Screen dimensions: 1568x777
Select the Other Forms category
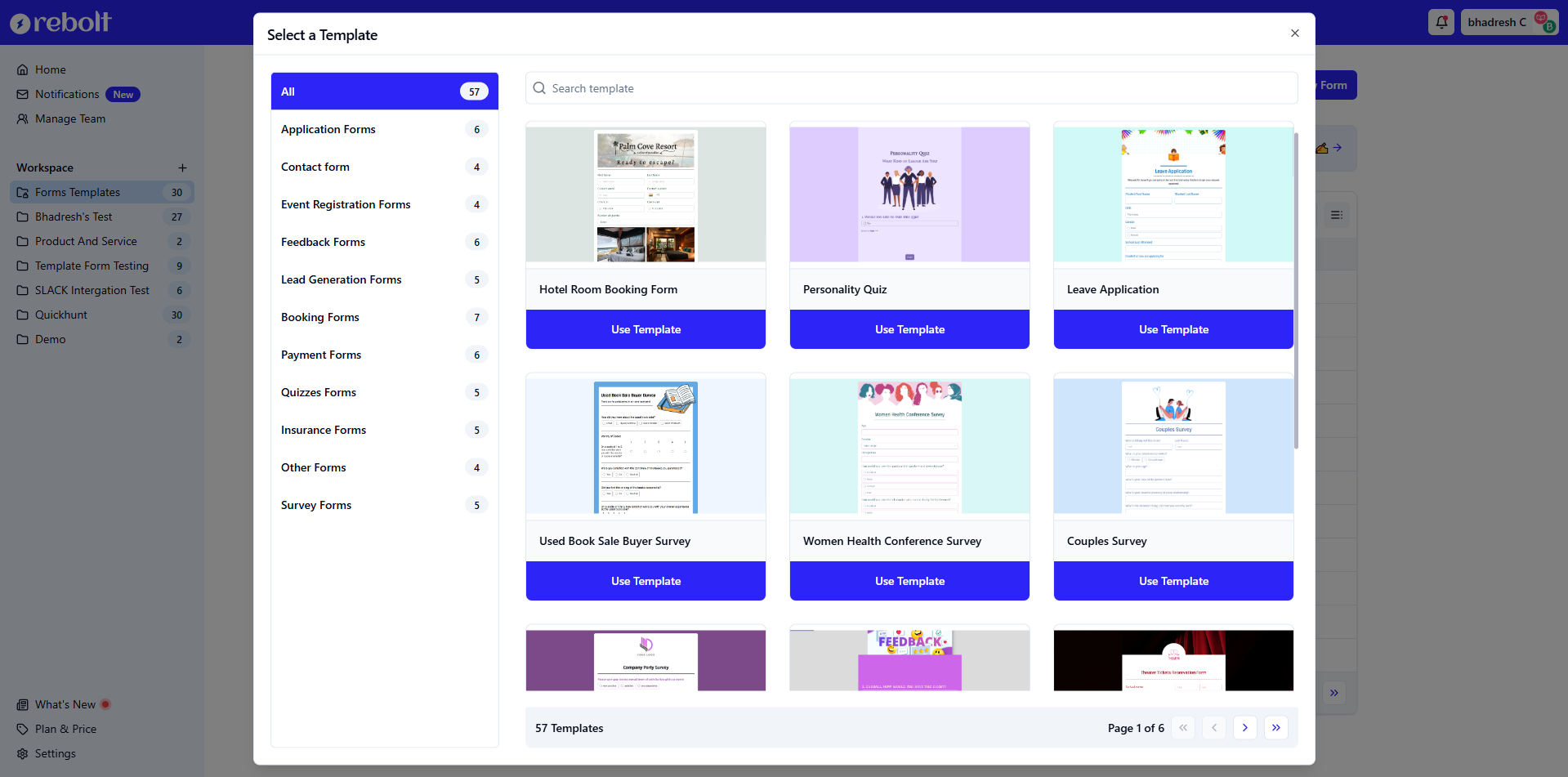point(385,467)
